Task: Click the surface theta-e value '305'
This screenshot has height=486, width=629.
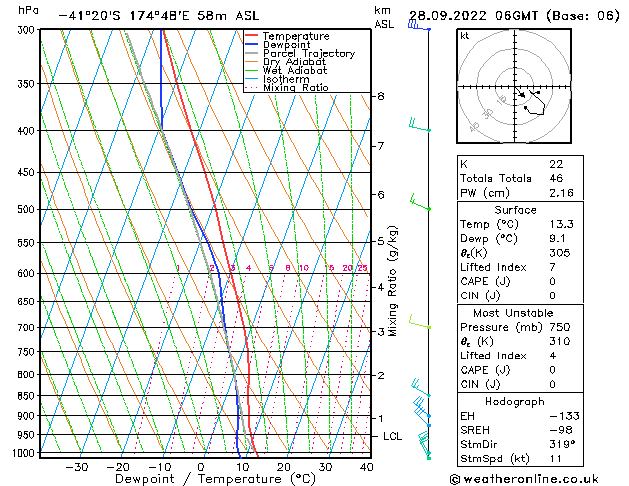Action: 560,253
